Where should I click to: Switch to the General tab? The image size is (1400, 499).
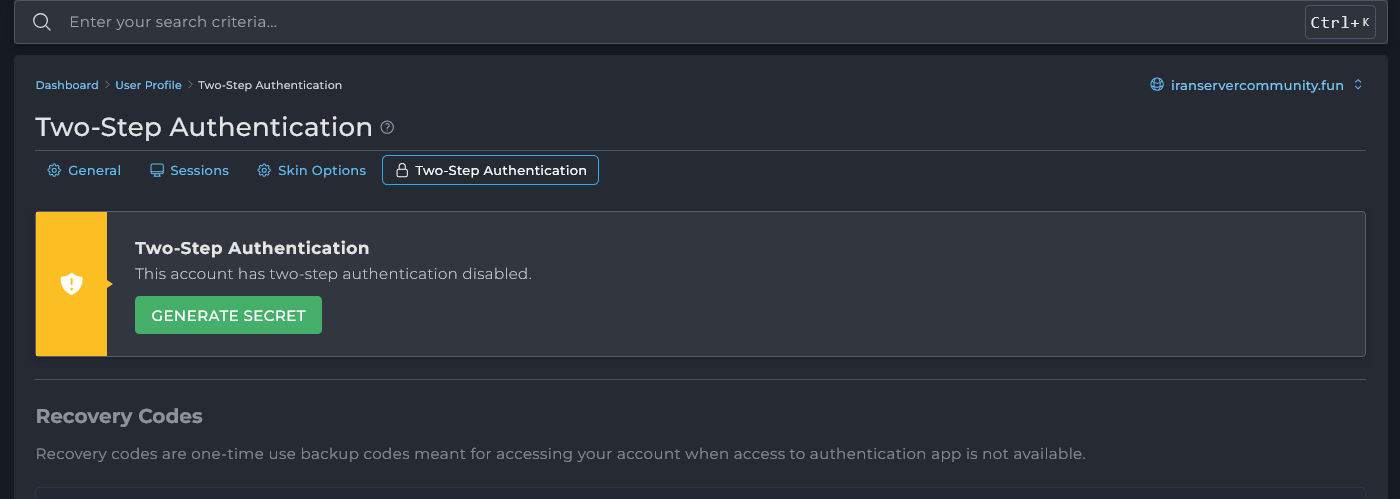(x=94, y=171)
